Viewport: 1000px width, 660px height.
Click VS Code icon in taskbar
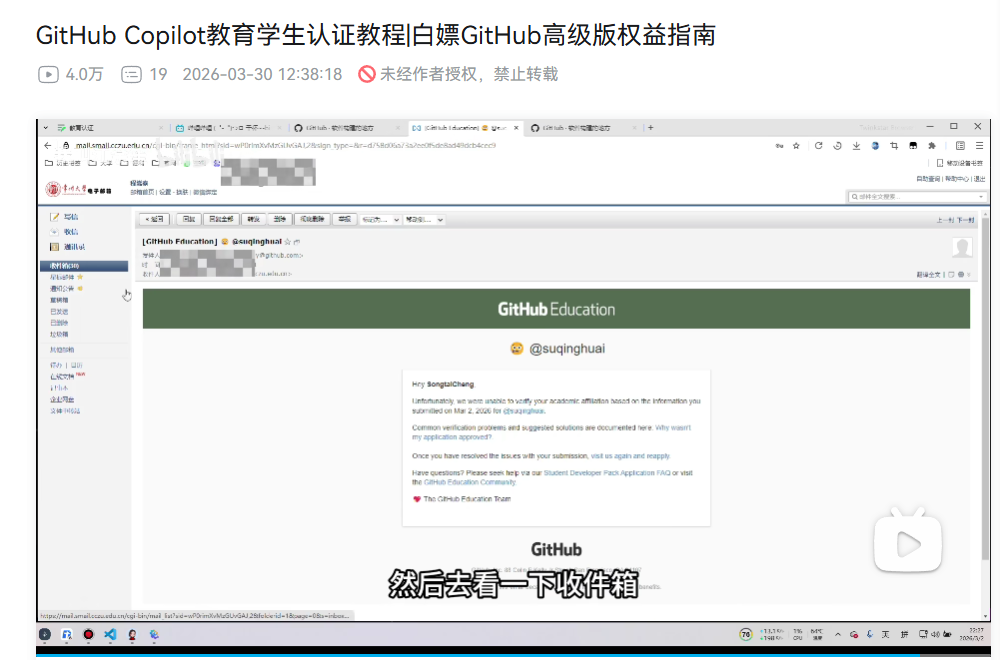[x=110, y=634]
